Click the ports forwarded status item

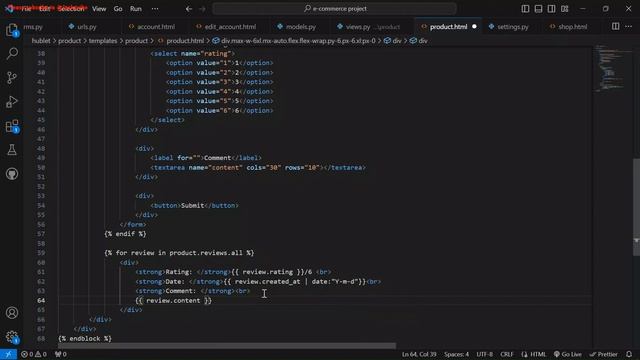60,354
